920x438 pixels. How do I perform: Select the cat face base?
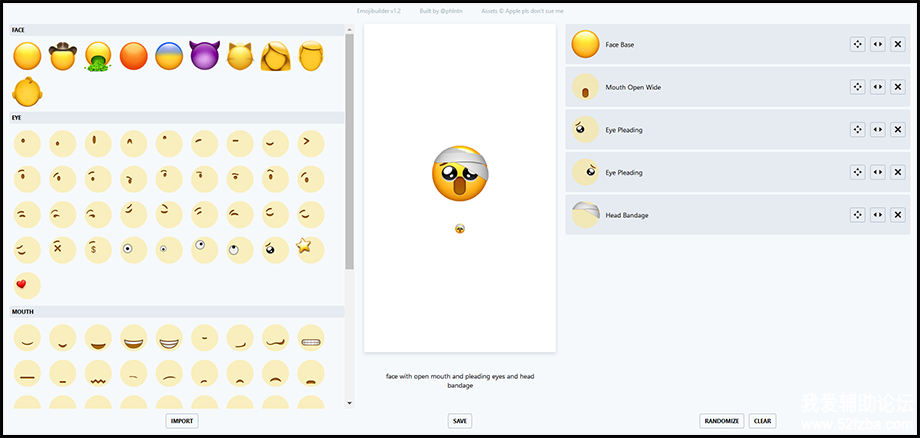pos(240,56)
